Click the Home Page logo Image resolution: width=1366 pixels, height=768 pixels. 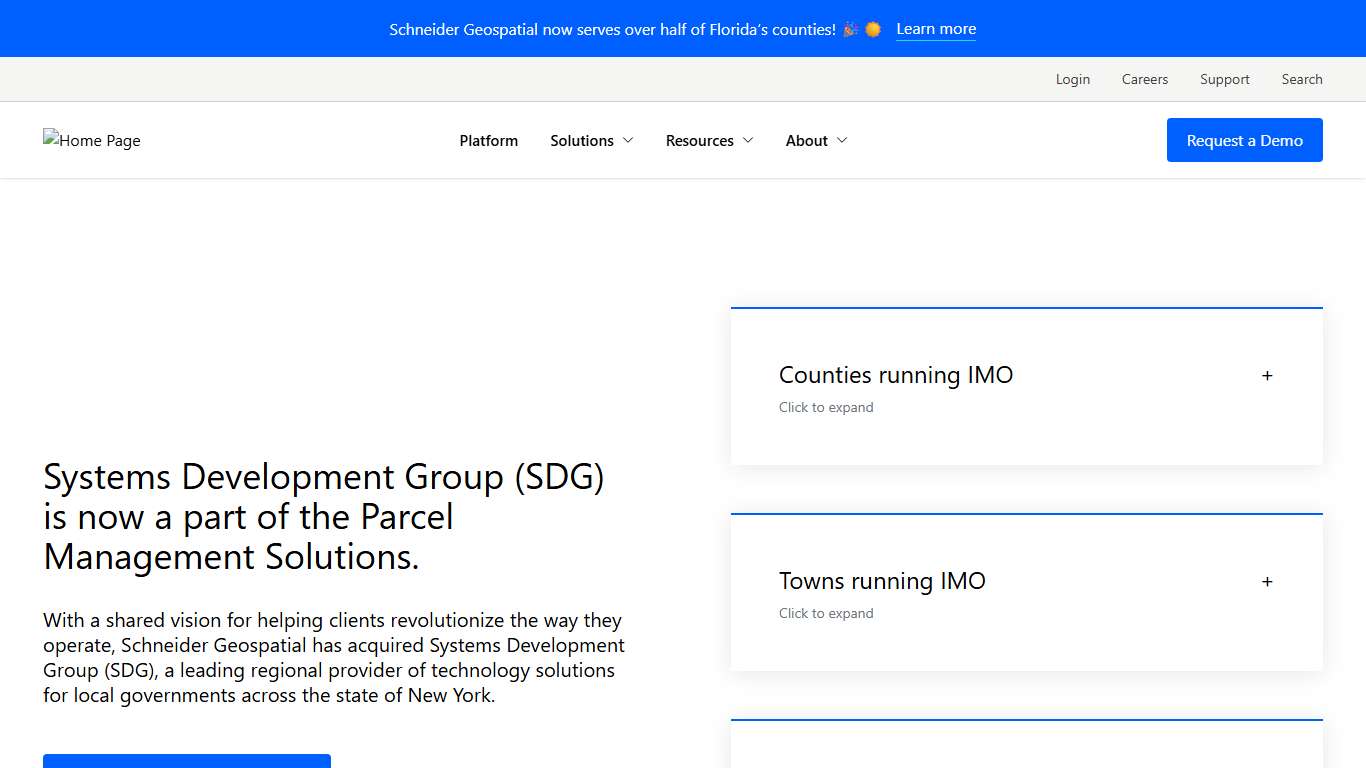pos(91,140)
